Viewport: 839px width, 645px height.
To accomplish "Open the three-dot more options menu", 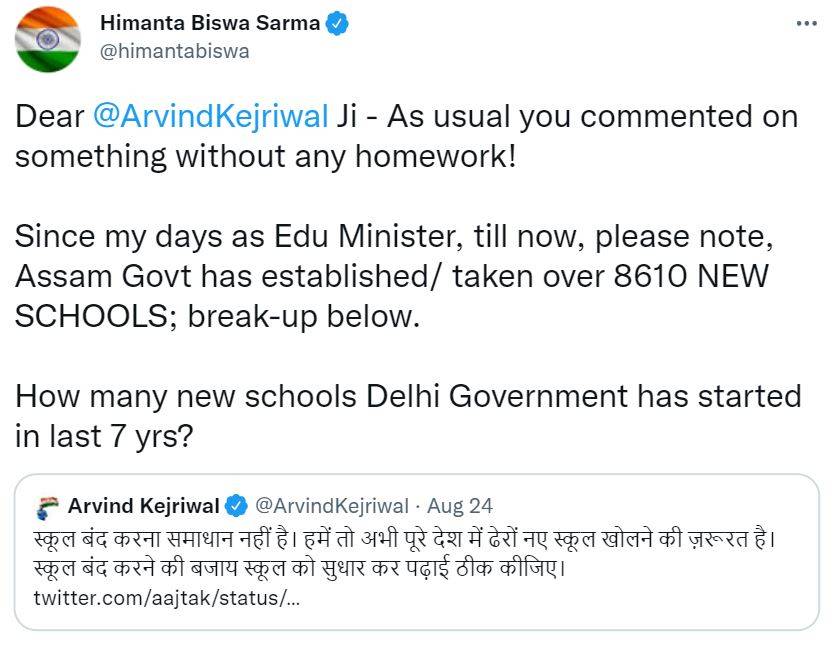I will pos(806,24).
